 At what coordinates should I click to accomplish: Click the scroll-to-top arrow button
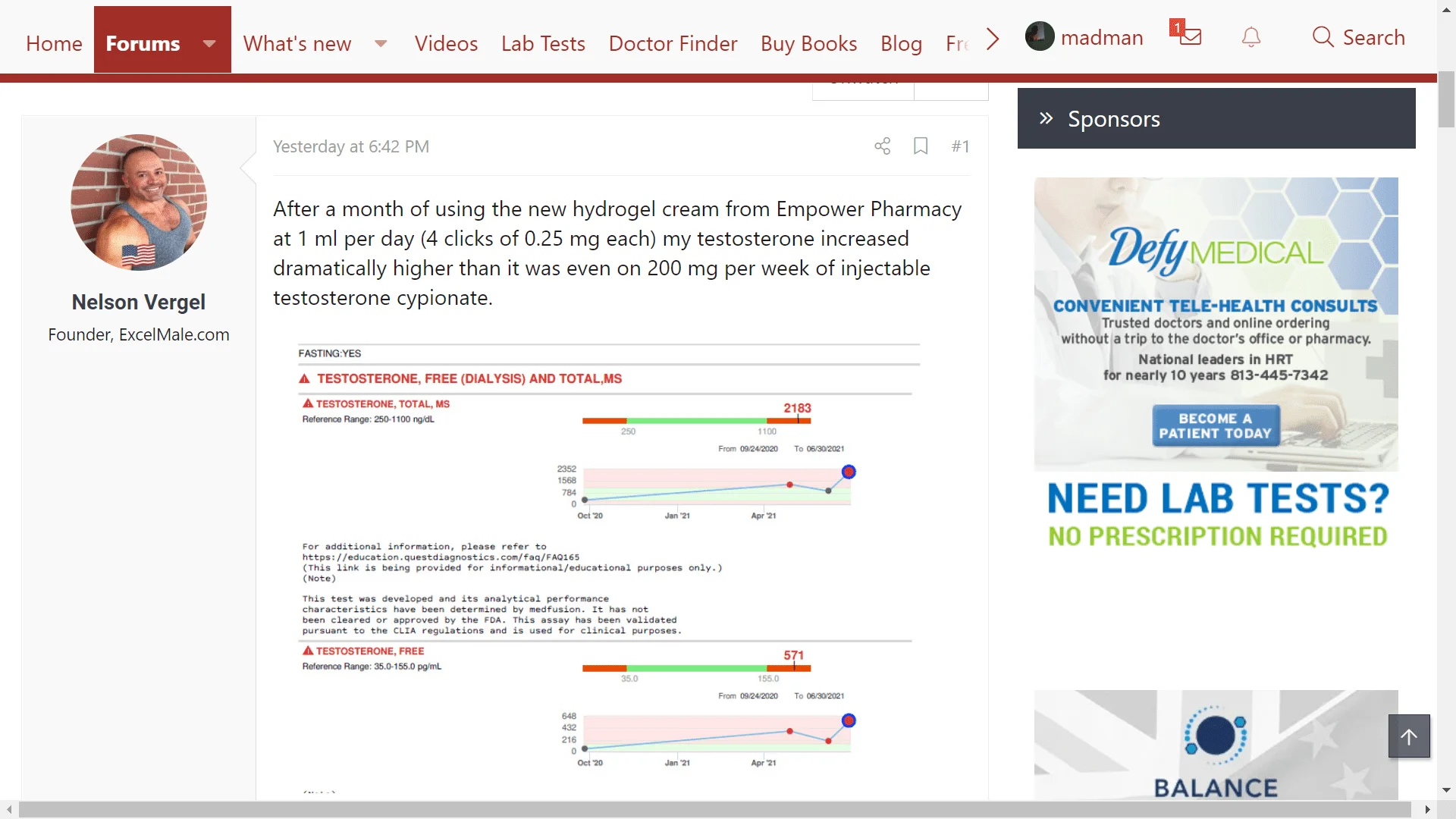(1409, 736)
